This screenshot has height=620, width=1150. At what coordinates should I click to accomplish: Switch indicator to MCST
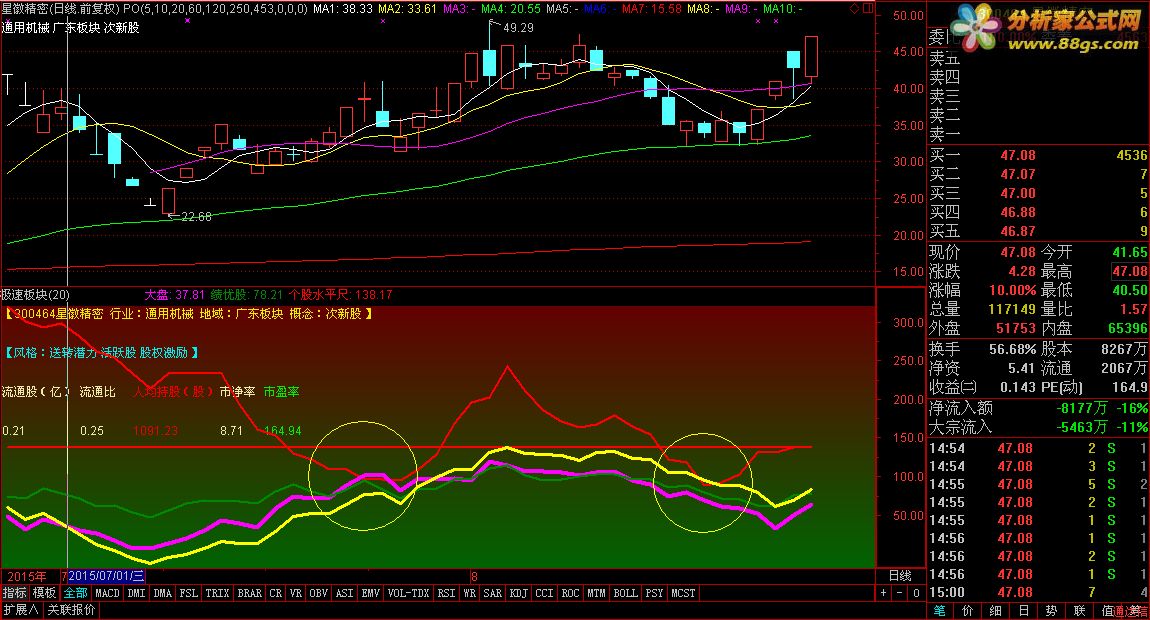pos(683,593)
